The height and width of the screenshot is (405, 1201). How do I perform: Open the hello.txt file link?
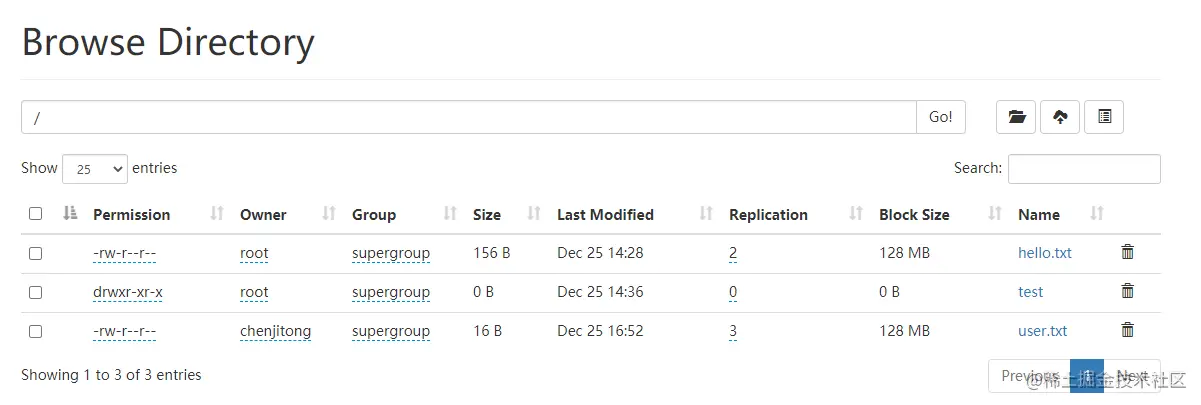click(1044, 253)
